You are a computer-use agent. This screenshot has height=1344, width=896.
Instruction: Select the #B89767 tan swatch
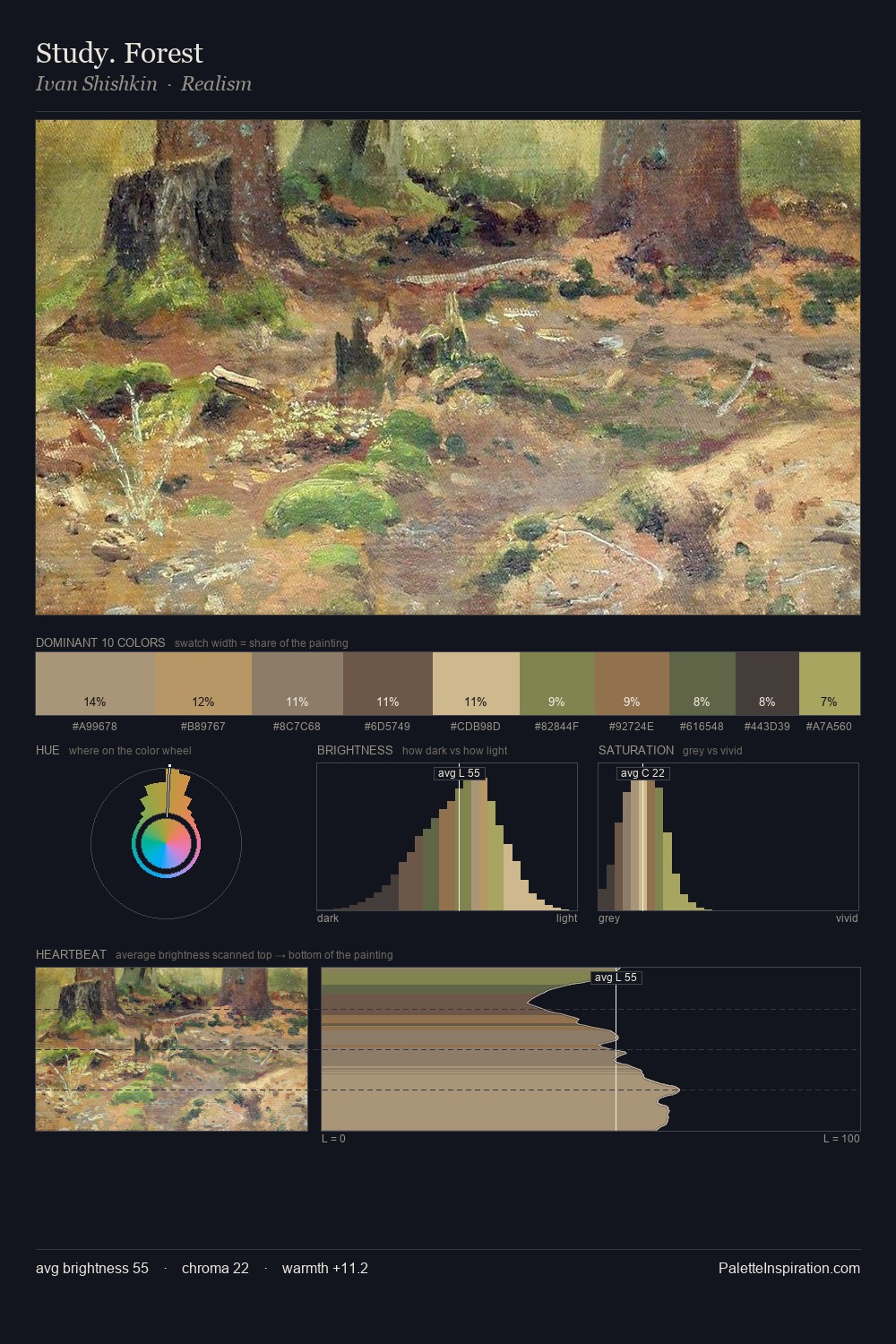[x=203, y=684]
